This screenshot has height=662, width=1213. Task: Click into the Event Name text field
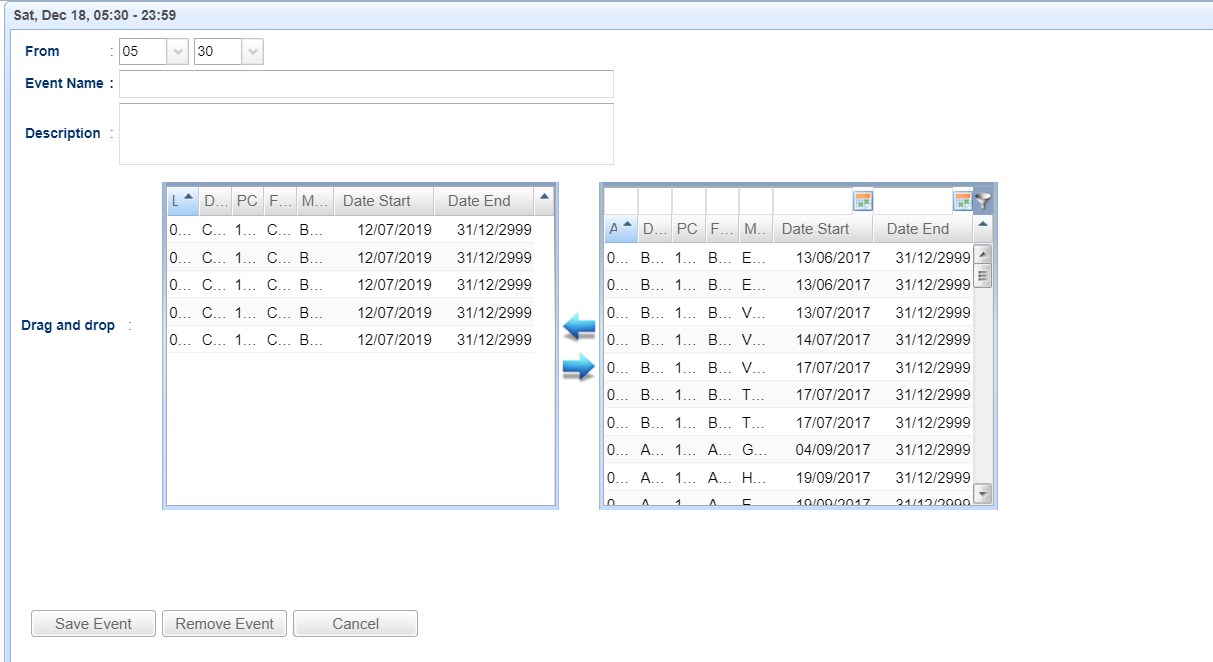(366, 84)
